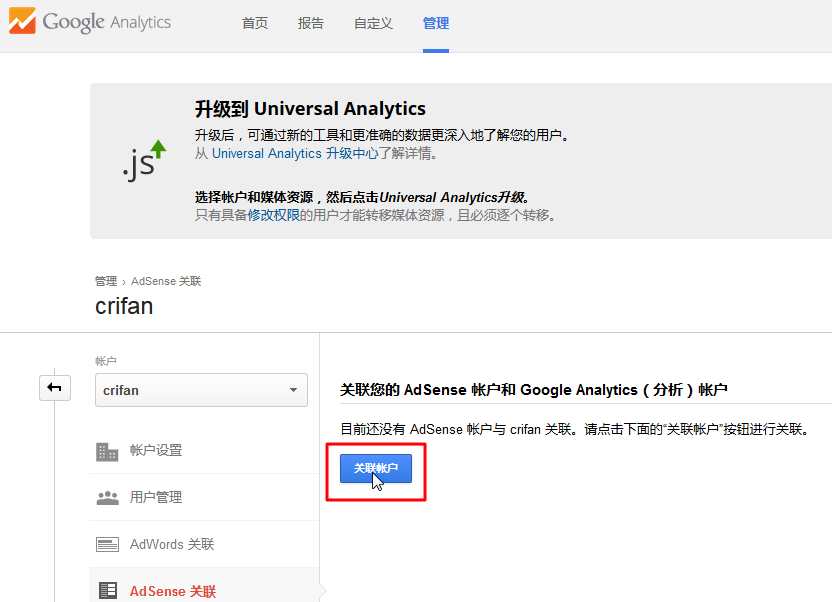Open 用户管理 in the sidebar
832x602 pixels.
coord(156,497)
